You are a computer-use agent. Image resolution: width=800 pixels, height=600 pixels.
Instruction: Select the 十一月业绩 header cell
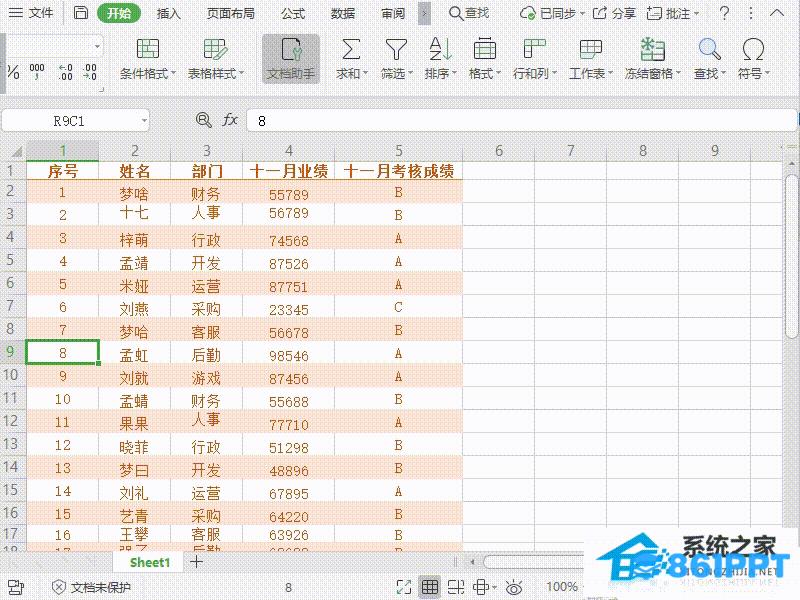(289, 171)
